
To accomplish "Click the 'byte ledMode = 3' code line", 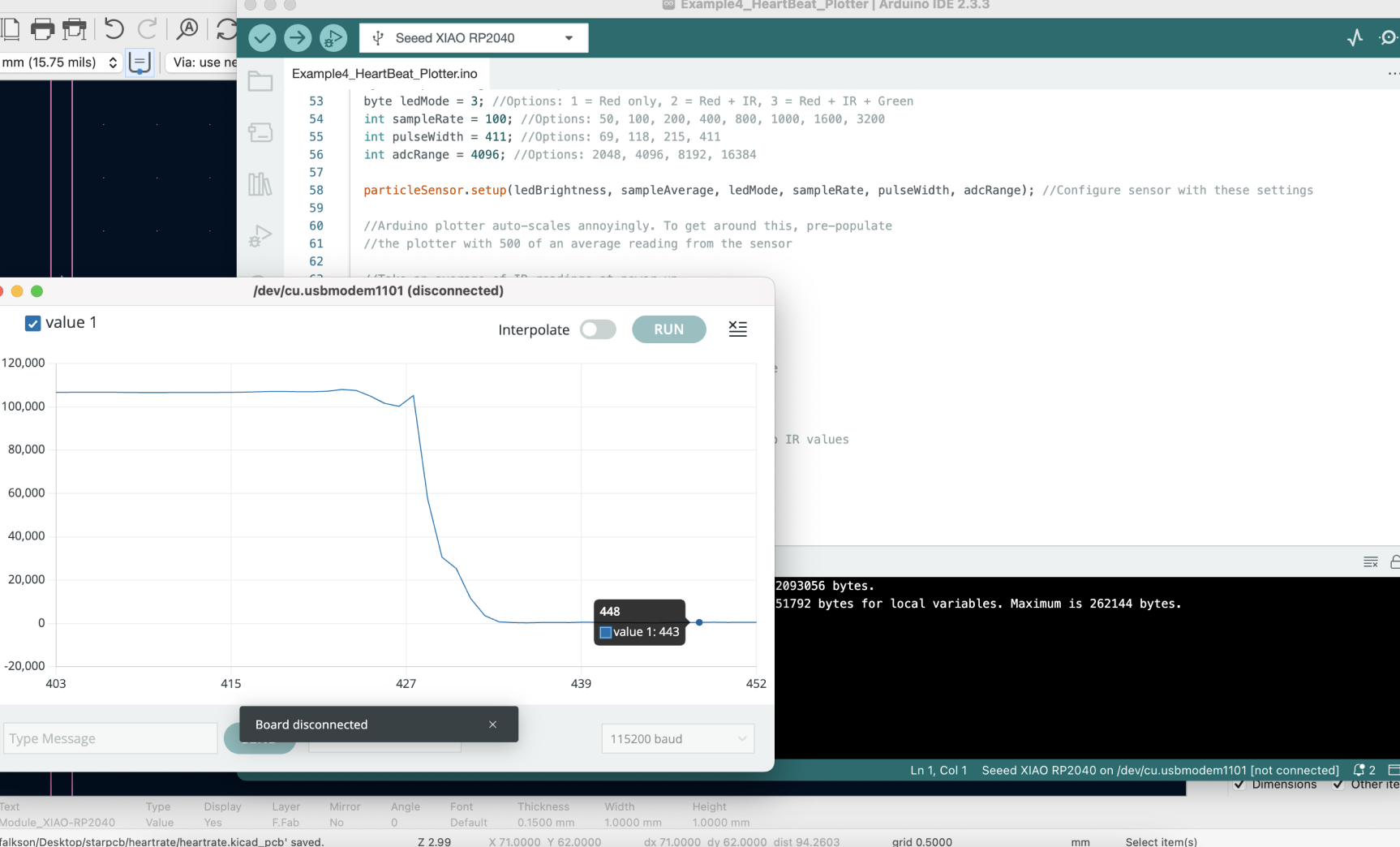I will point(638,101).
